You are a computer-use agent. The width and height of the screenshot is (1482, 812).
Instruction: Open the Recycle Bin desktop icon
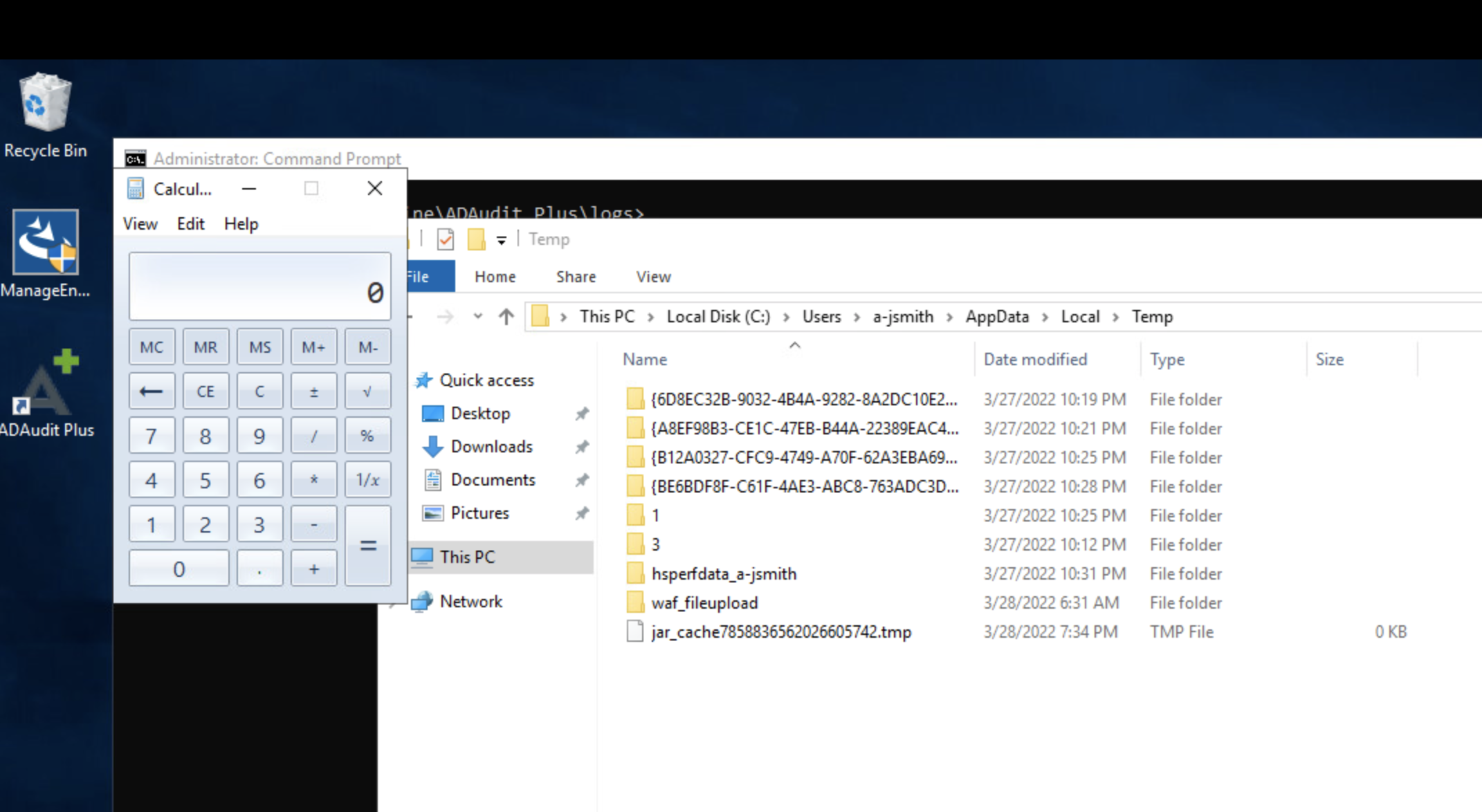coord(46,116)
